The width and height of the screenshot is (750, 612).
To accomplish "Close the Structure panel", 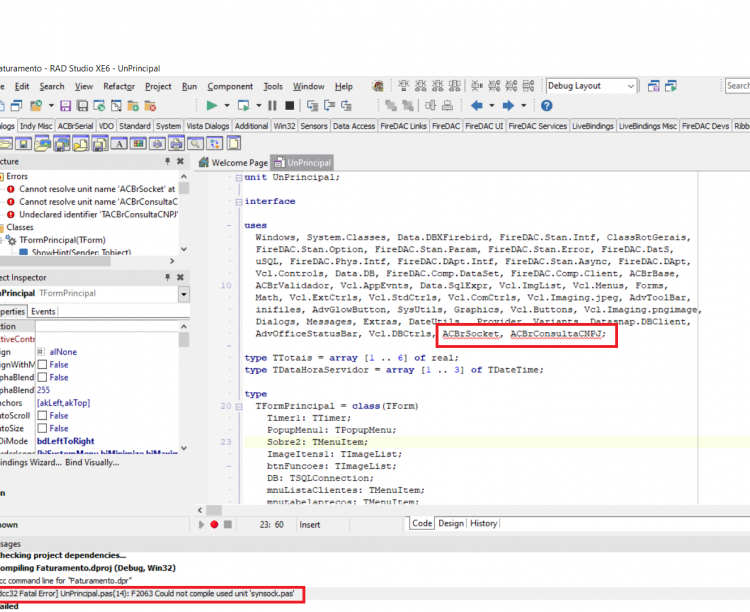I will [180, 161].
